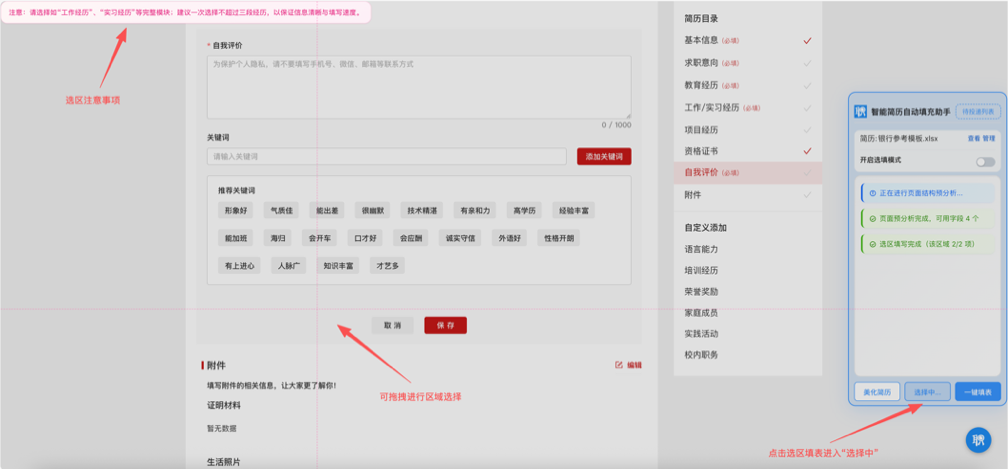Focus the 自我评价 text area

click(x=418, y=87)
